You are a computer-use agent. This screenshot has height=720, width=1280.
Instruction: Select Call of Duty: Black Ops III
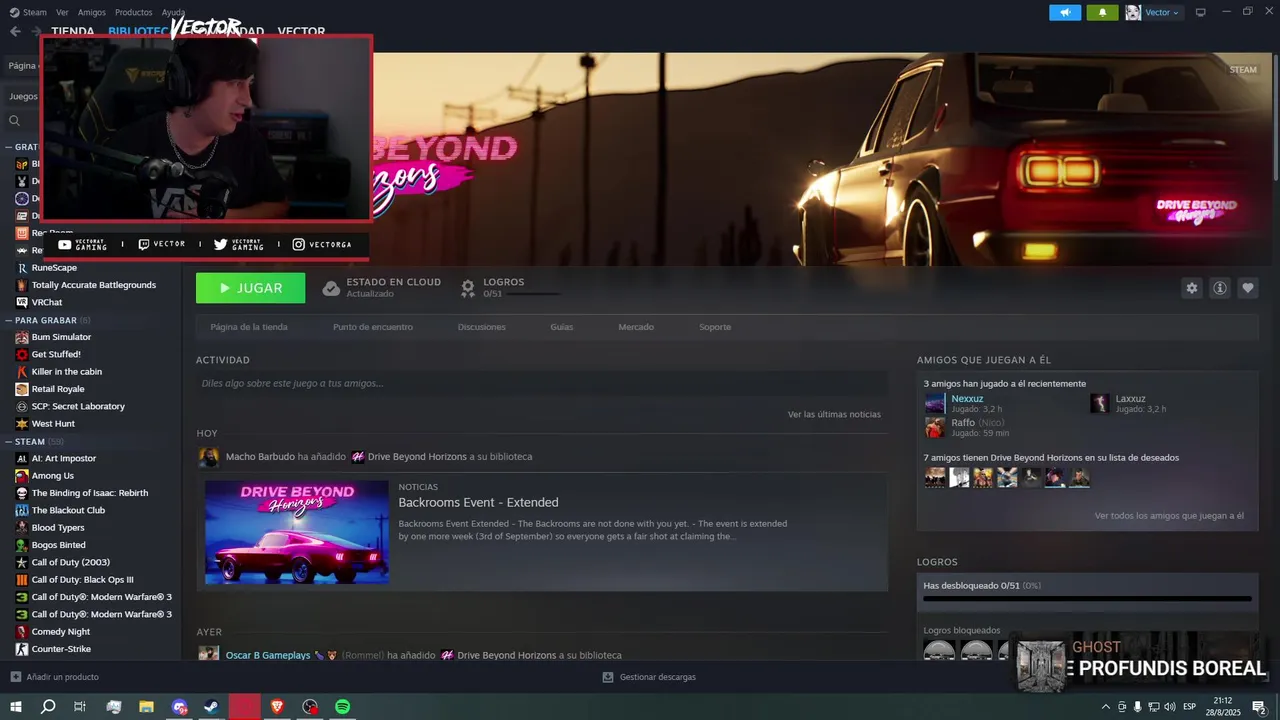point(82,580)
